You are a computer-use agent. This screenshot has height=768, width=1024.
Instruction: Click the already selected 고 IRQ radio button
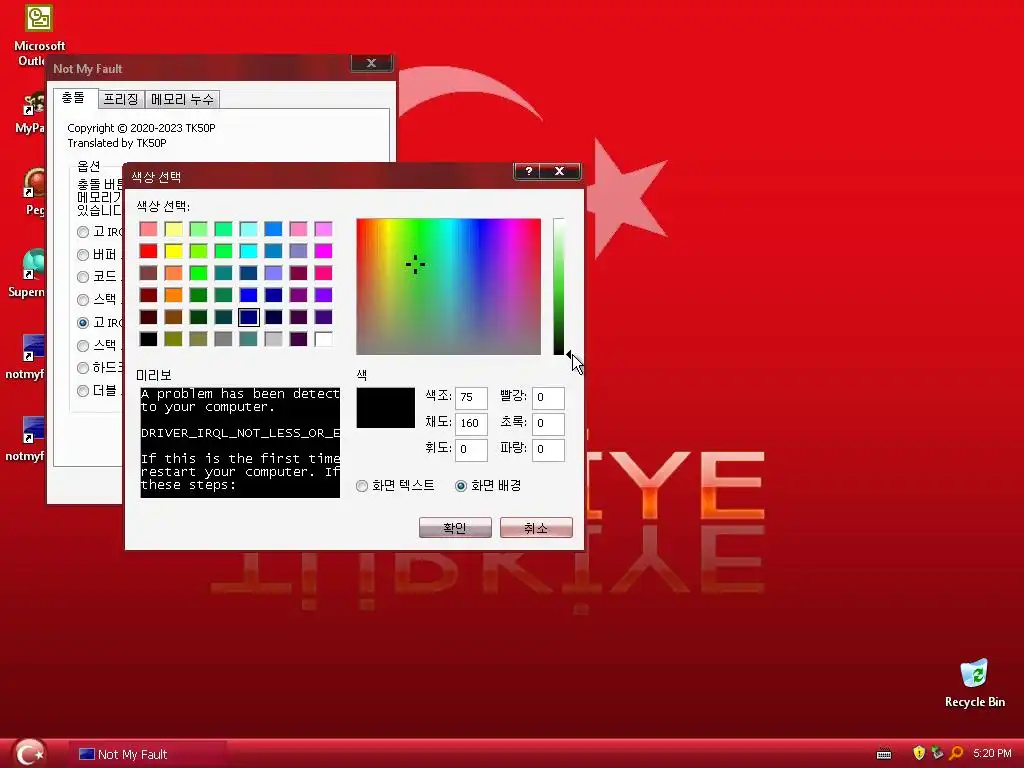pyautogui.click(x=83, y=323)
